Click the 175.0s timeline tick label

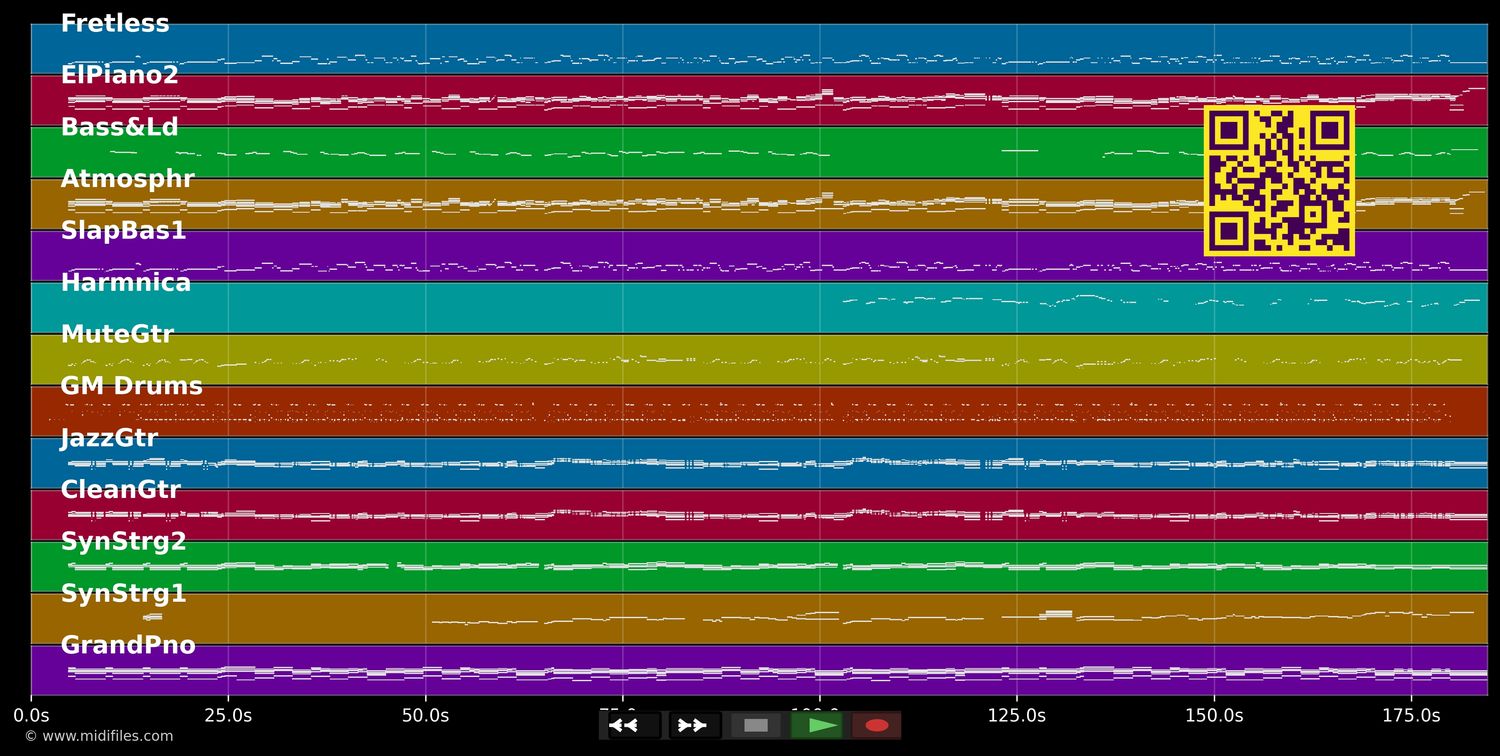click(x=1411, y=716)
